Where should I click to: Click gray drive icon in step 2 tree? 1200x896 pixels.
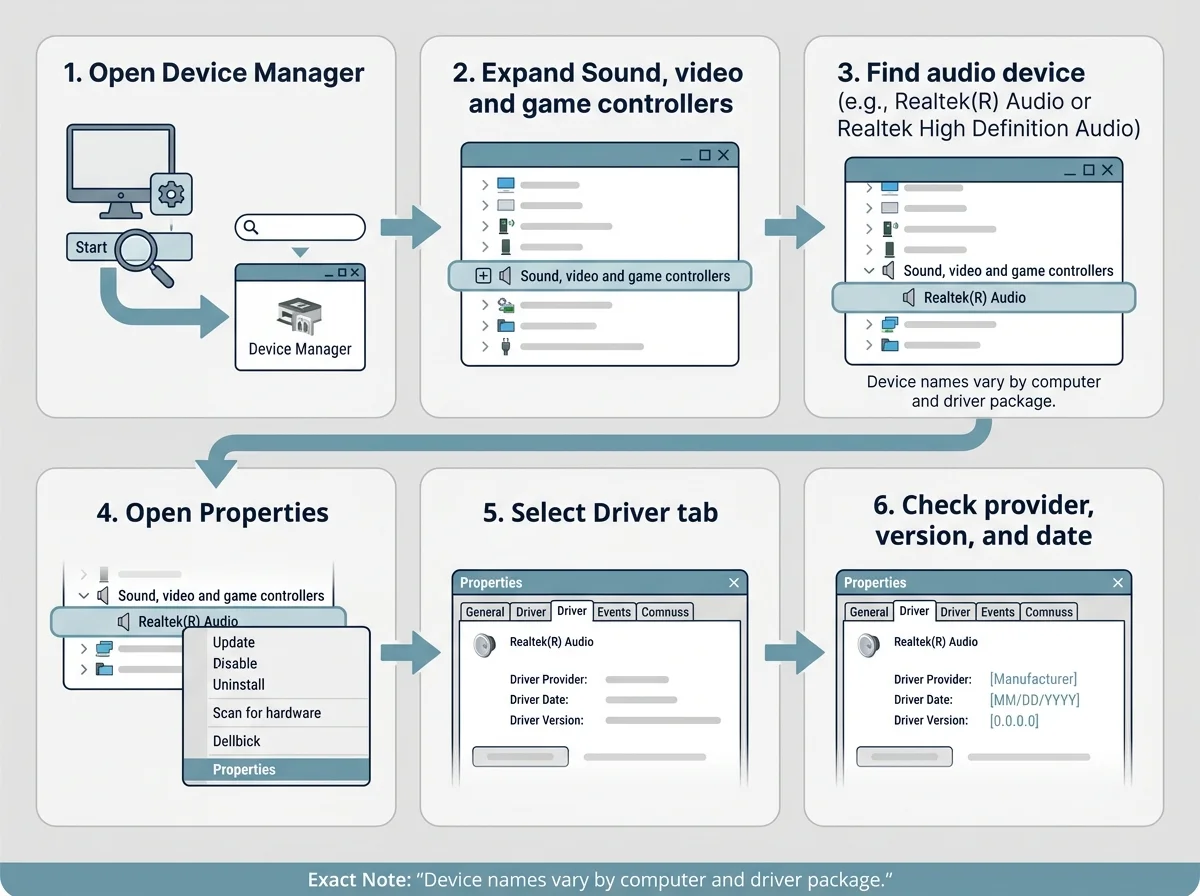(x=506, y=206)
